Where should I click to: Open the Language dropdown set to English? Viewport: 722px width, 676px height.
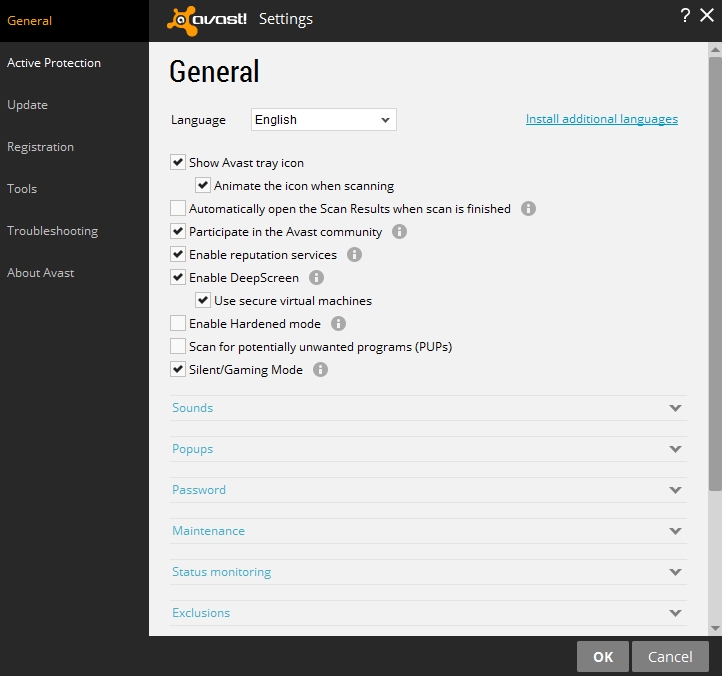pyautogui.click(x=324, y=120)
